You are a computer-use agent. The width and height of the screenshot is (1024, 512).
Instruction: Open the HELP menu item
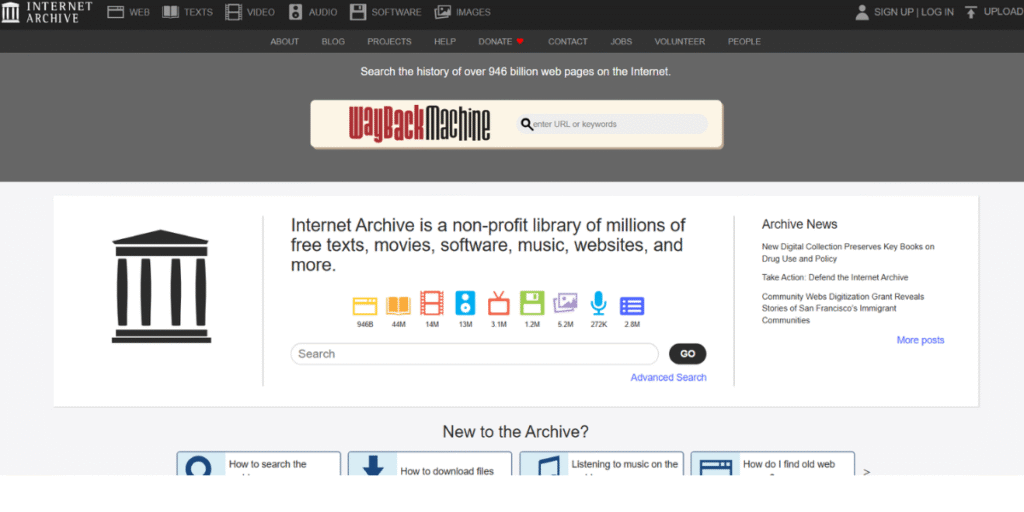point(445,41)
